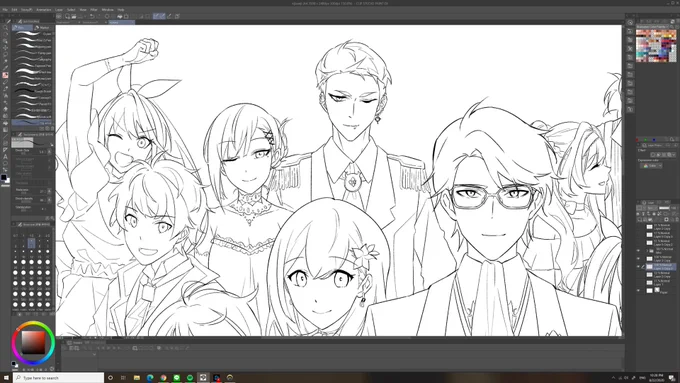Choose the Rough Brush sub tool

point(33,92)
